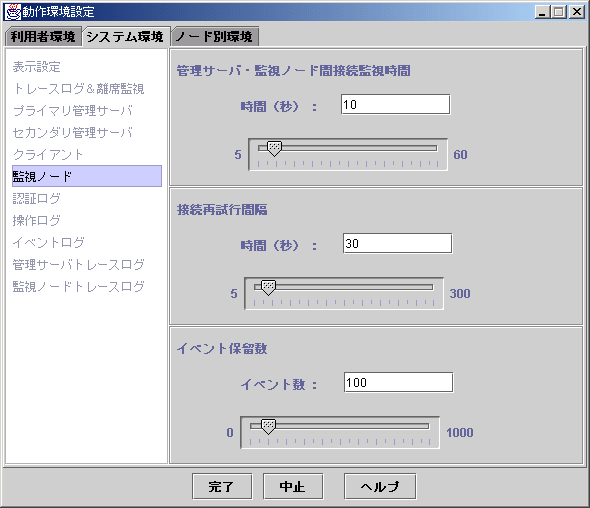Click the retry interval field showing 30

coord(397,243)
